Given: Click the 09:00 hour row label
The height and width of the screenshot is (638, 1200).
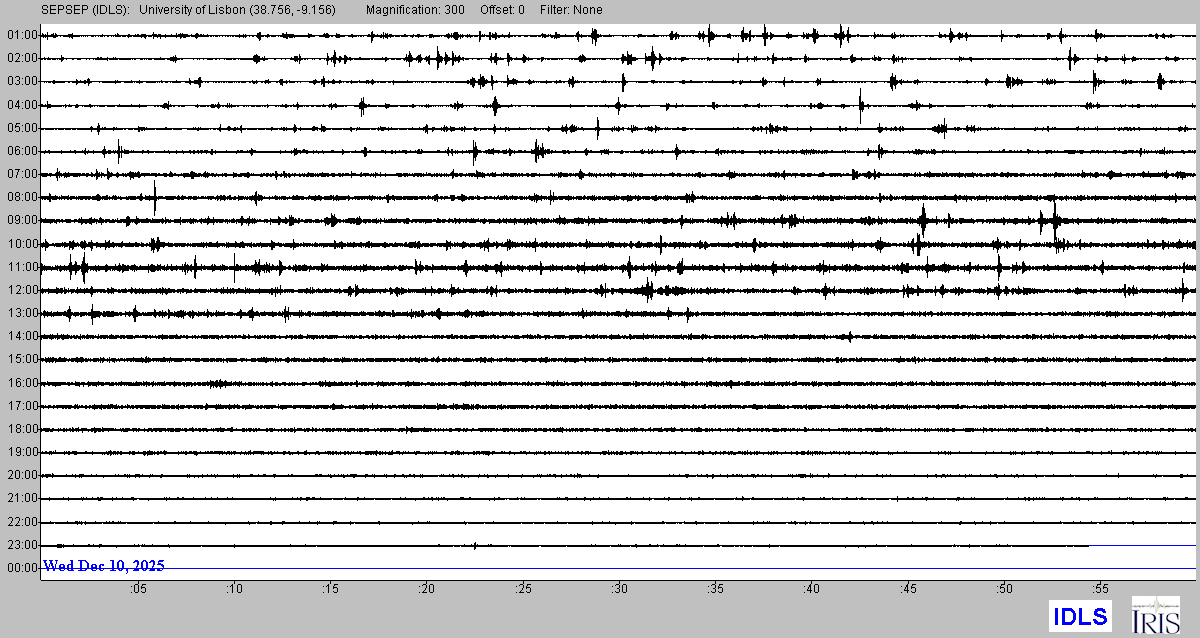Looking at the screenshot, I should point(21,220).
